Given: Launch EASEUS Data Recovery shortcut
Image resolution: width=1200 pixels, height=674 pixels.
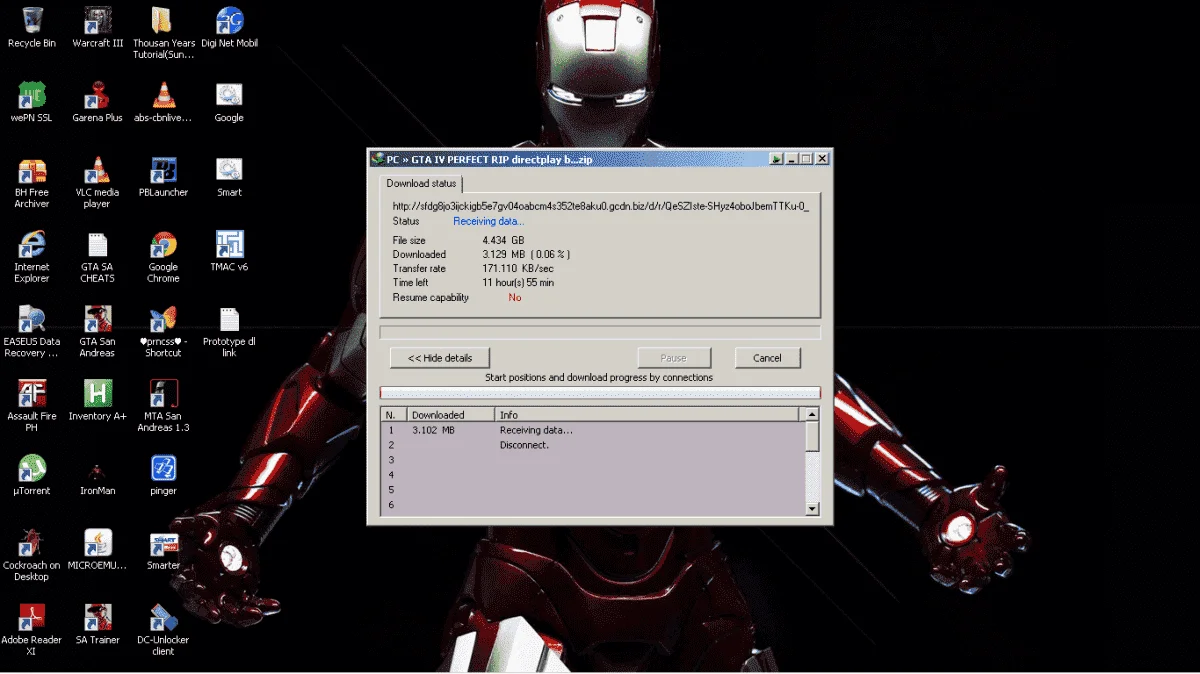Looking at the screenshot, I should pos(32,332).
